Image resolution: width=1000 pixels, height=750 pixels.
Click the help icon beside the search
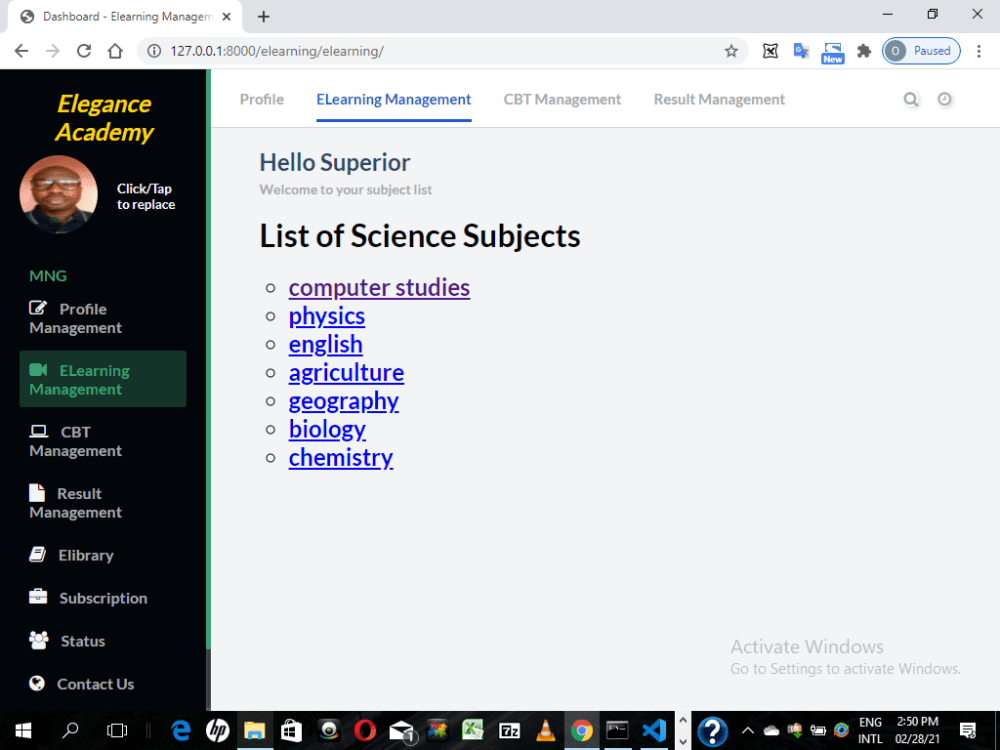click(945, 99)
